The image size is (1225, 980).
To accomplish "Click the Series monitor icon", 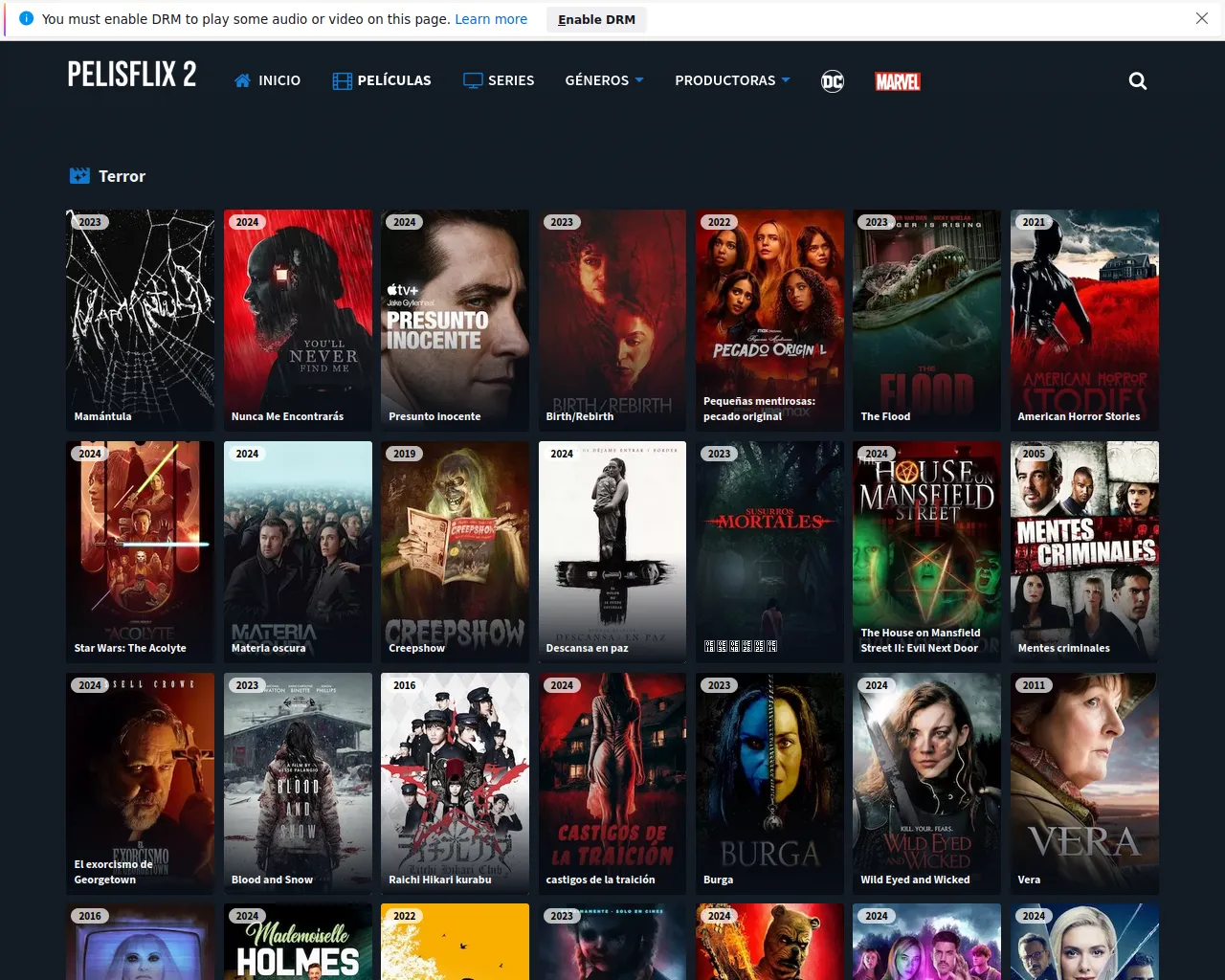I will tap(473, 80).
